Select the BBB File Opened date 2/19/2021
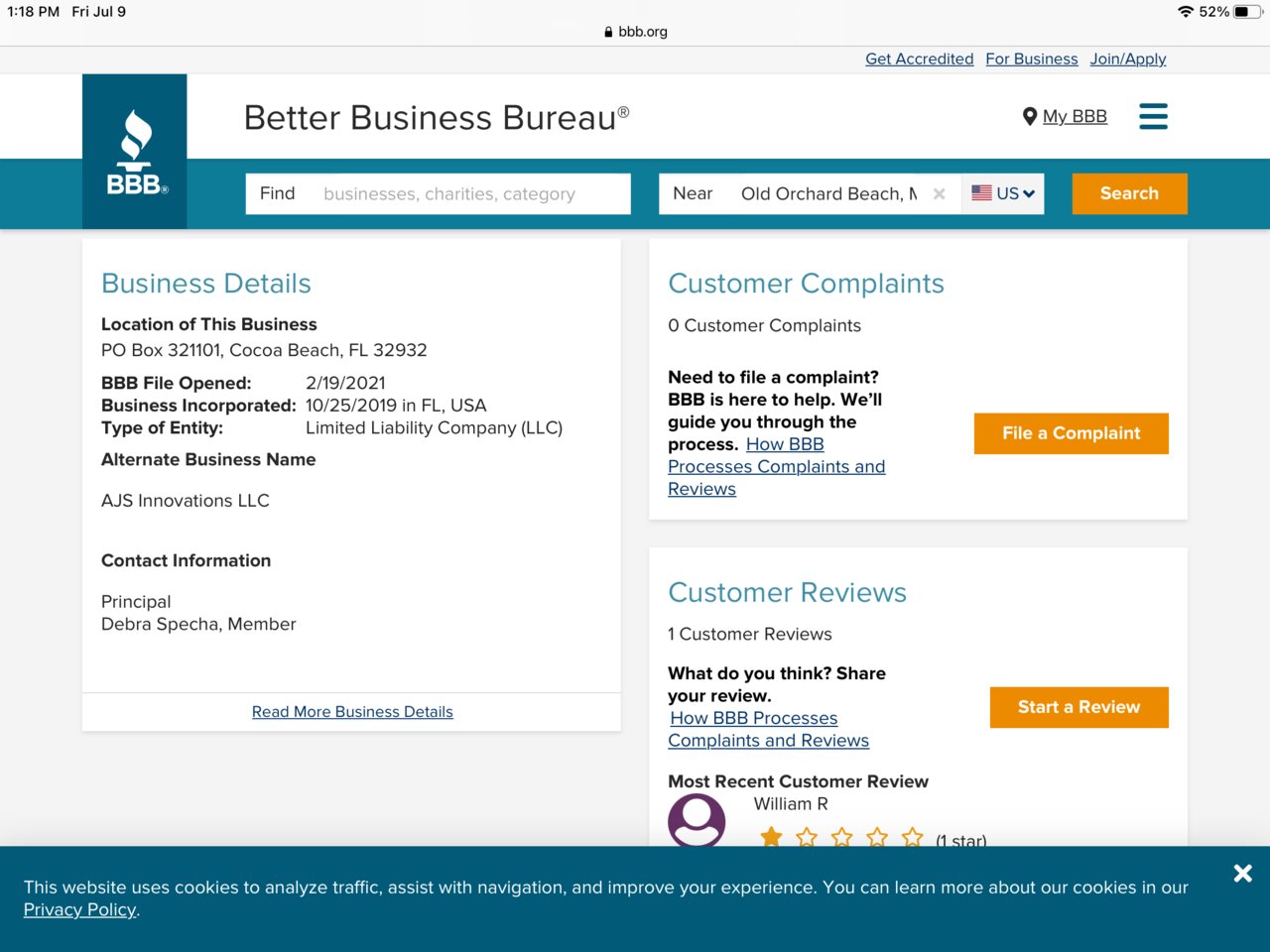 pos(345,383)
